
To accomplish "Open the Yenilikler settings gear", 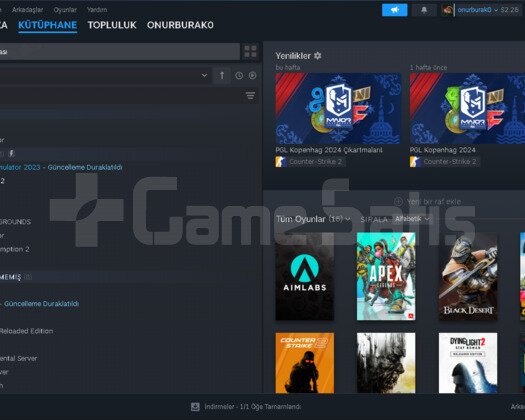I will pyautogui.click(x=318, y=56).
